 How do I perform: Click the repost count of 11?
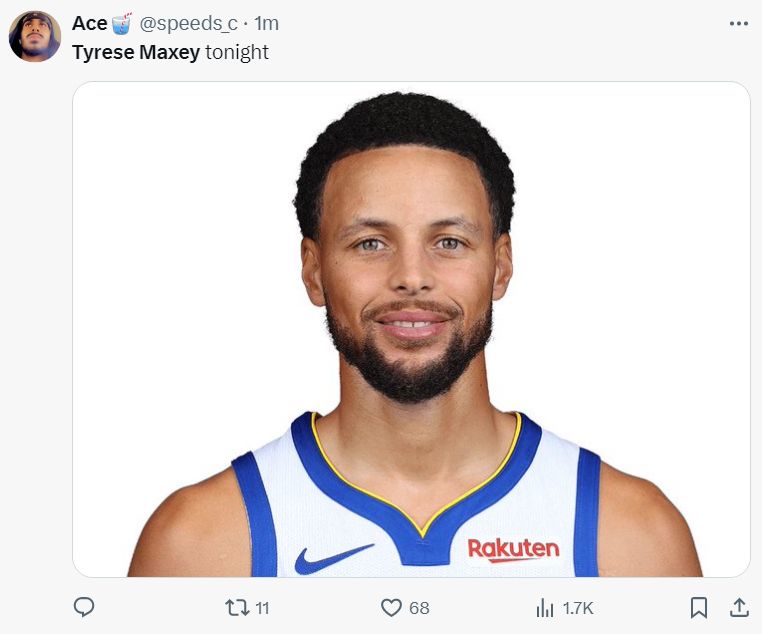pyautogui.click(x=262, y=608)
